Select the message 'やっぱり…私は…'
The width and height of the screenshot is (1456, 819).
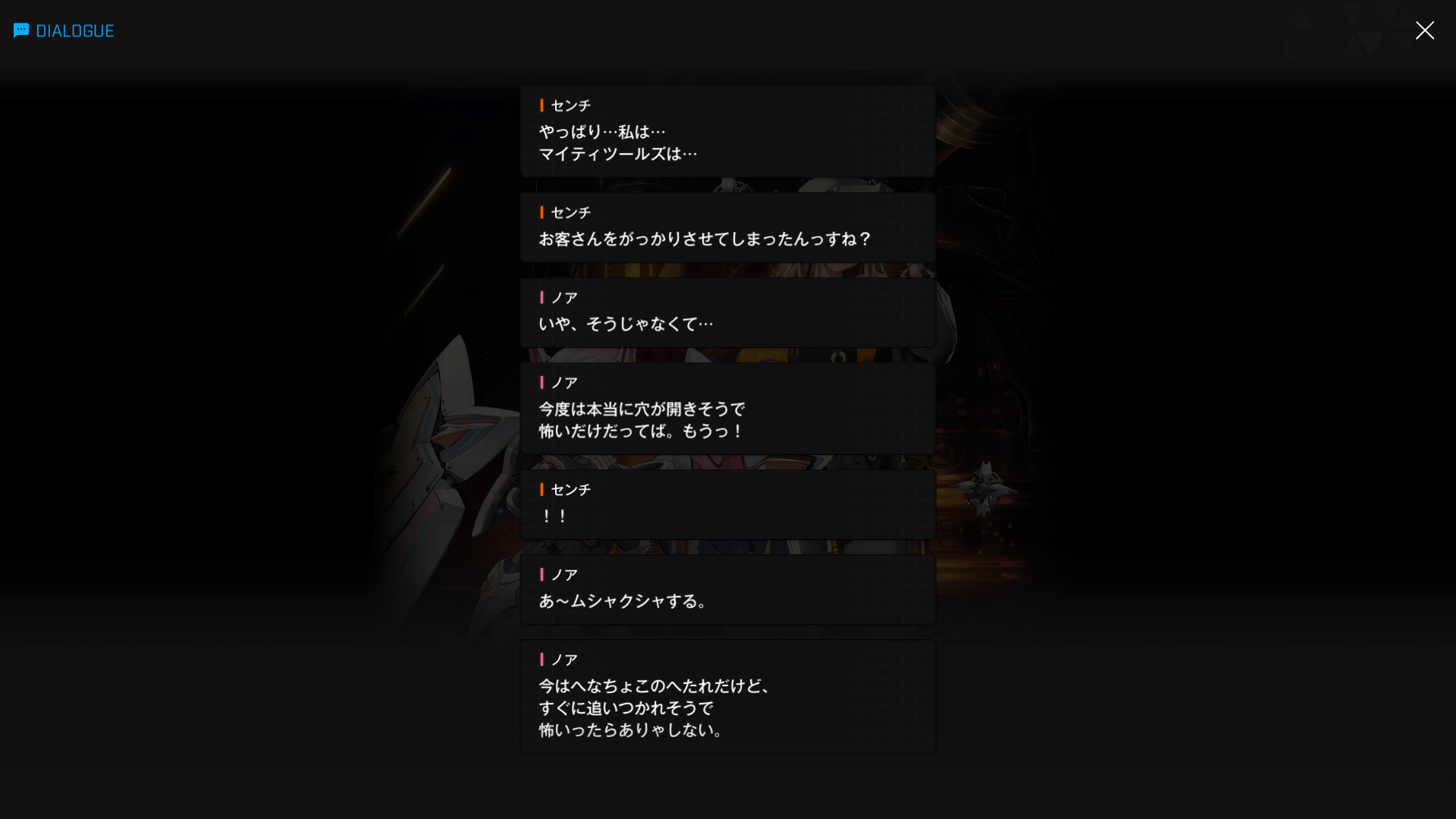pos(727,131)
